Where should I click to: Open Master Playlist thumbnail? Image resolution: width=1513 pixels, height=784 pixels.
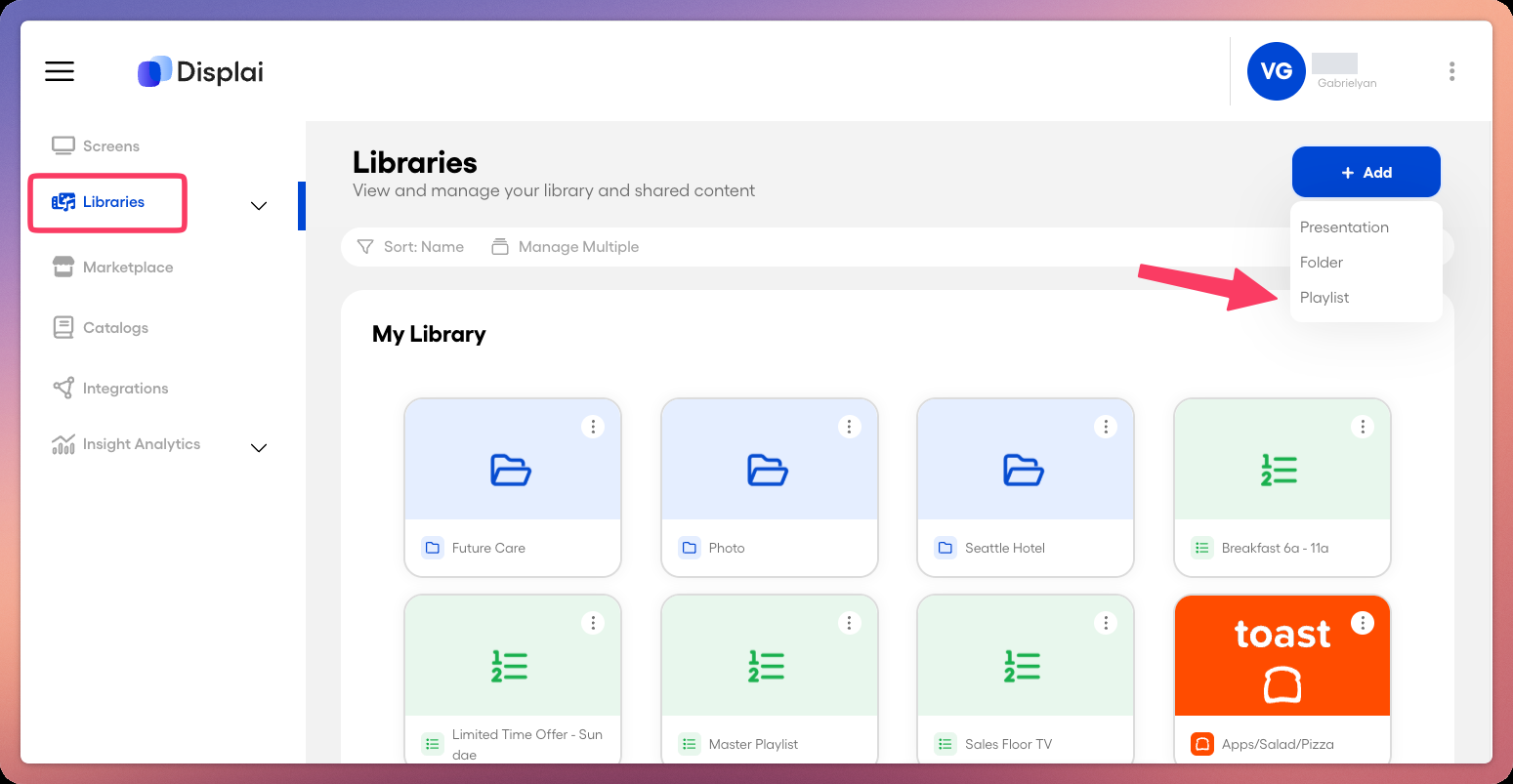770,655
